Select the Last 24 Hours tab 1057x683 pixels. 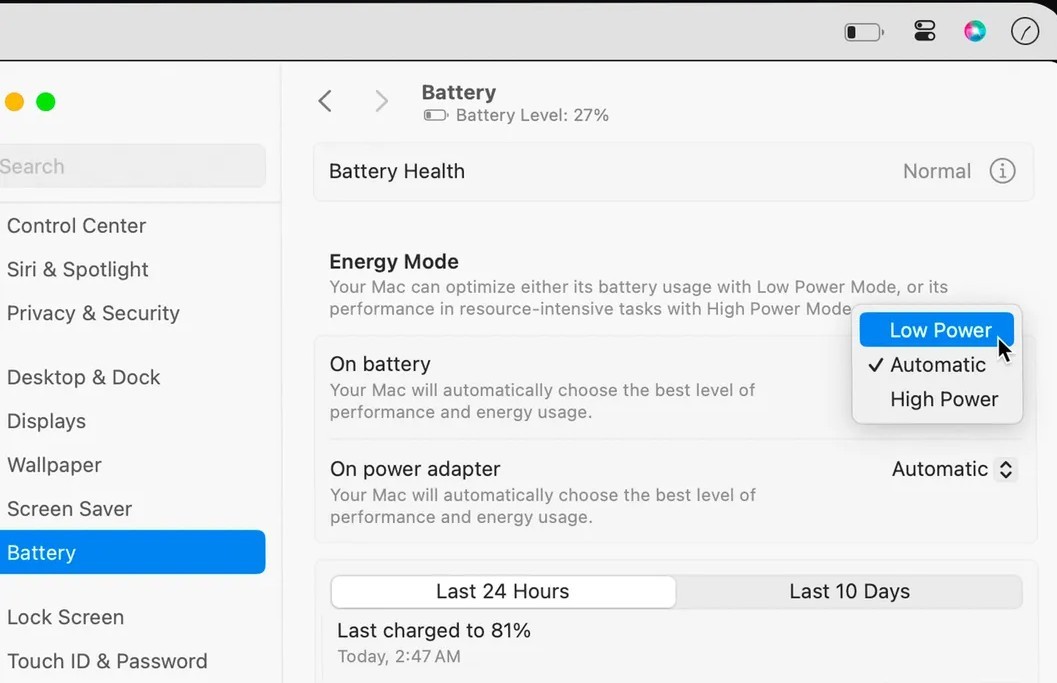coord(502,591)
